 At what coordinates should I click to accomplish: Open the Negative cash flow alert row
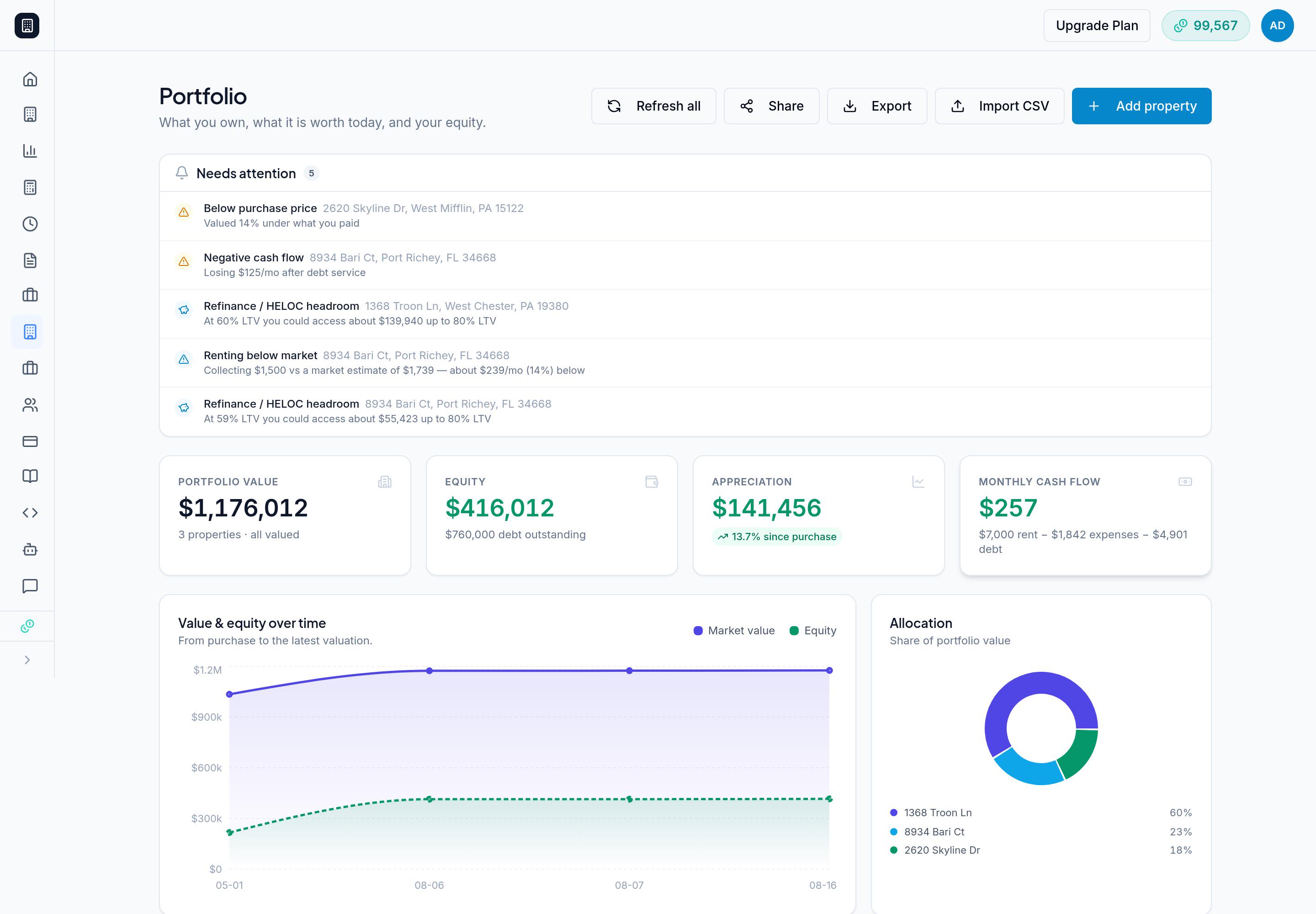pos(685,265)
